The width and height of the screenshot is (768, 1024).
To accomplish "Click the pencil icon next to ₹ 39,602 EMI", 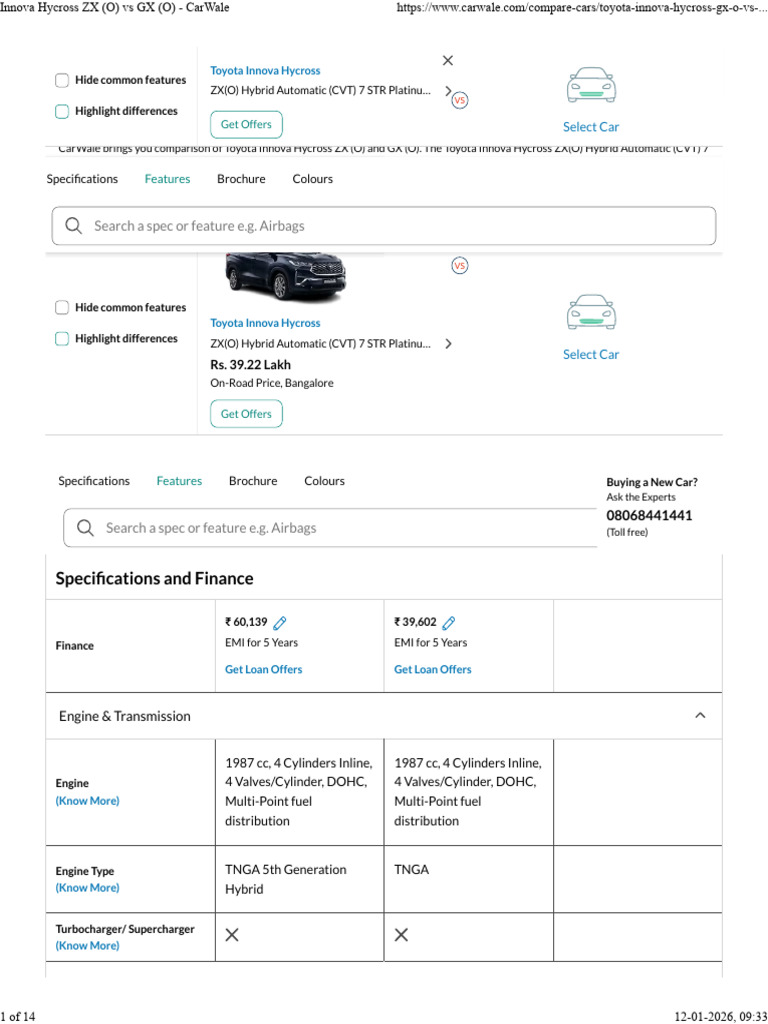I will click(x=449, y=622).
